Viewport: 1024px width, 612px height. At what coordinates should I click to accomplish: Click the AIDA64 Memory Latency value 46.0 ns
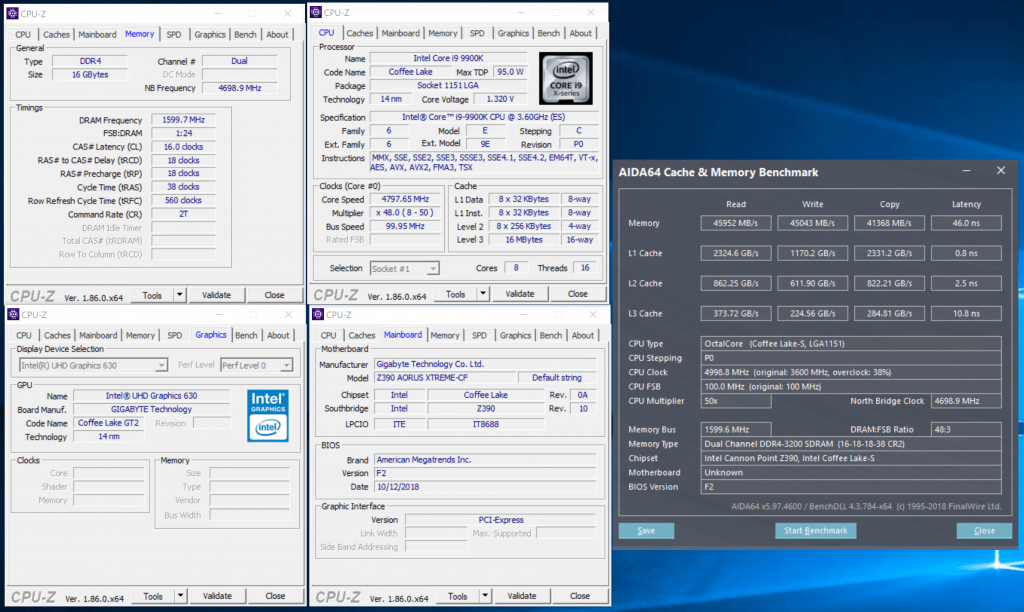tap(966, 223)
